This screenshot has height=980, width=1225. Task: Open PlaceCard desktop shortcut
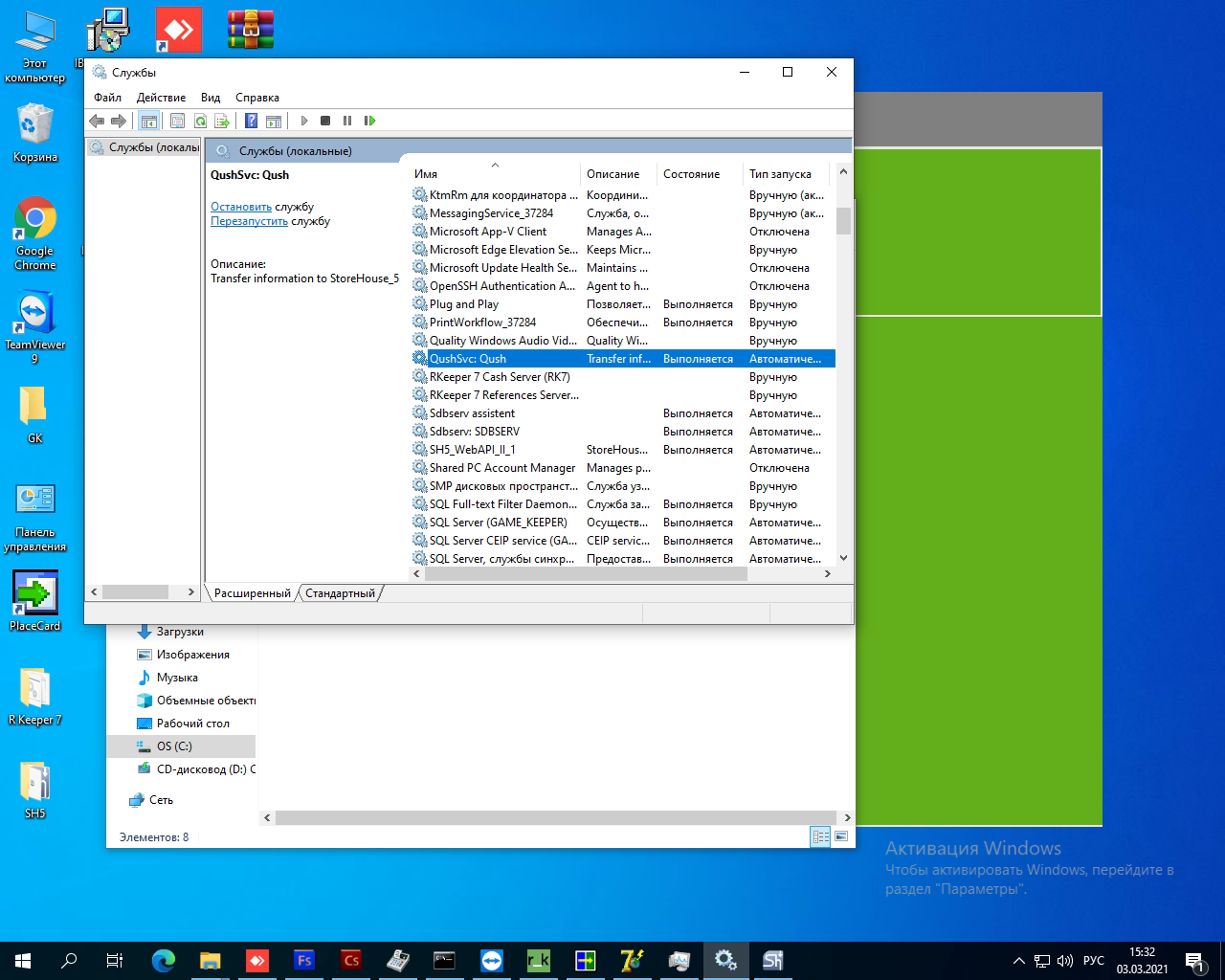tap(35, 602)
